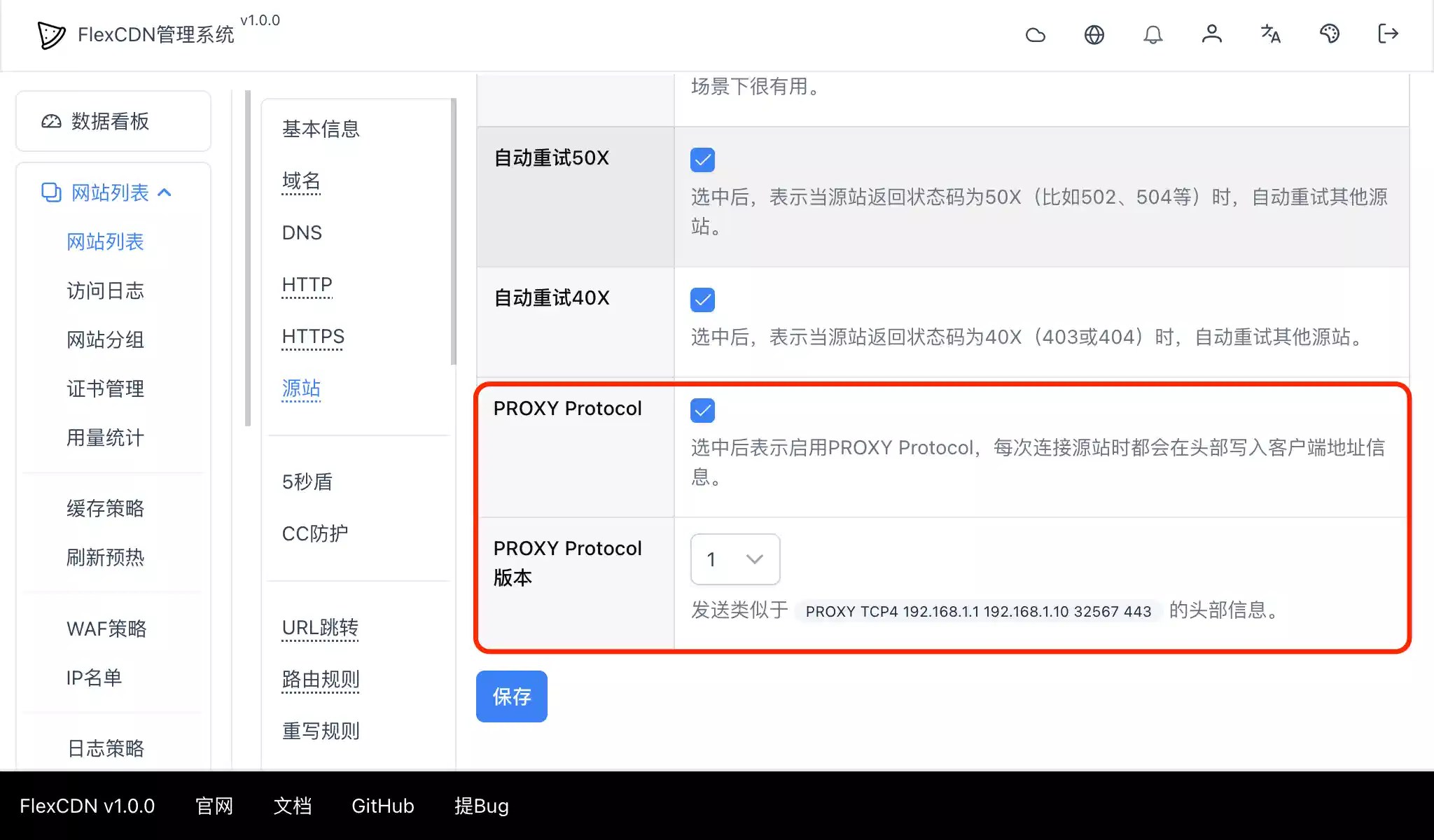Open 证书管理 in the sidebar
Image resolution: width=1434 pixels, height=840 pixels.
pos(105,388)
